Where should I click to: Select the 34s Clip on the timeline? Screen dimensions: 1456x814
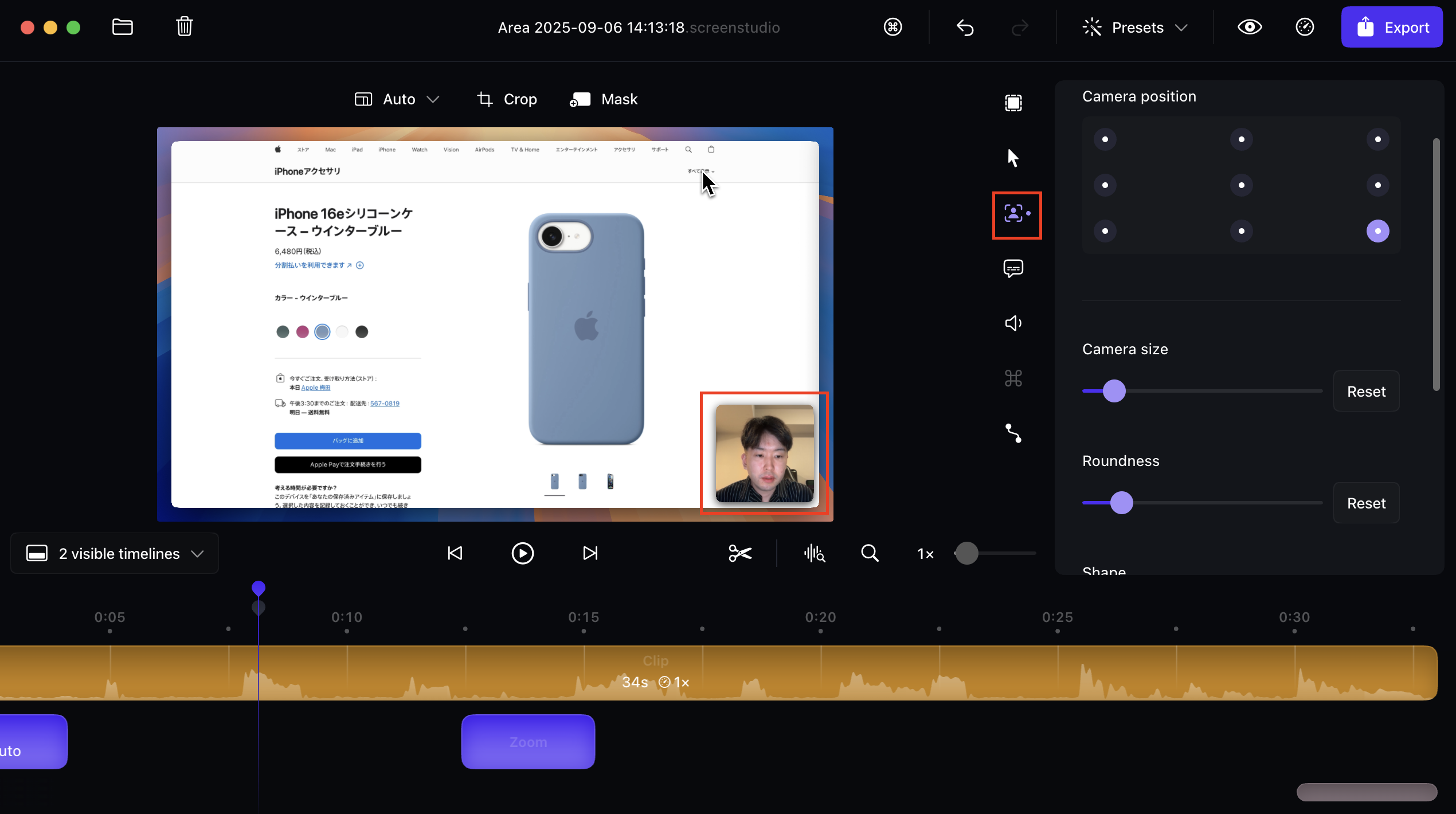(719, 673)
